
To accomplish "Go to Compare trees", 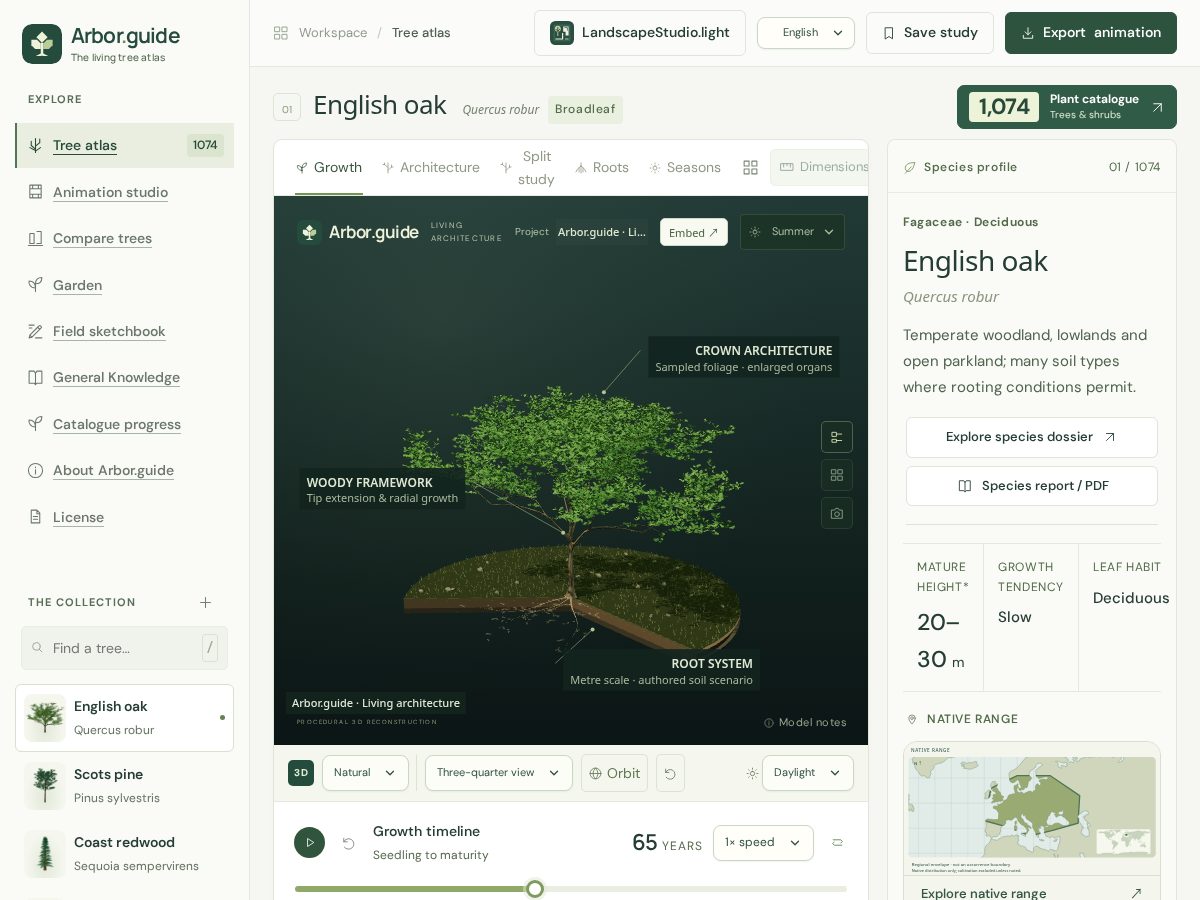I will coord(102,238).
